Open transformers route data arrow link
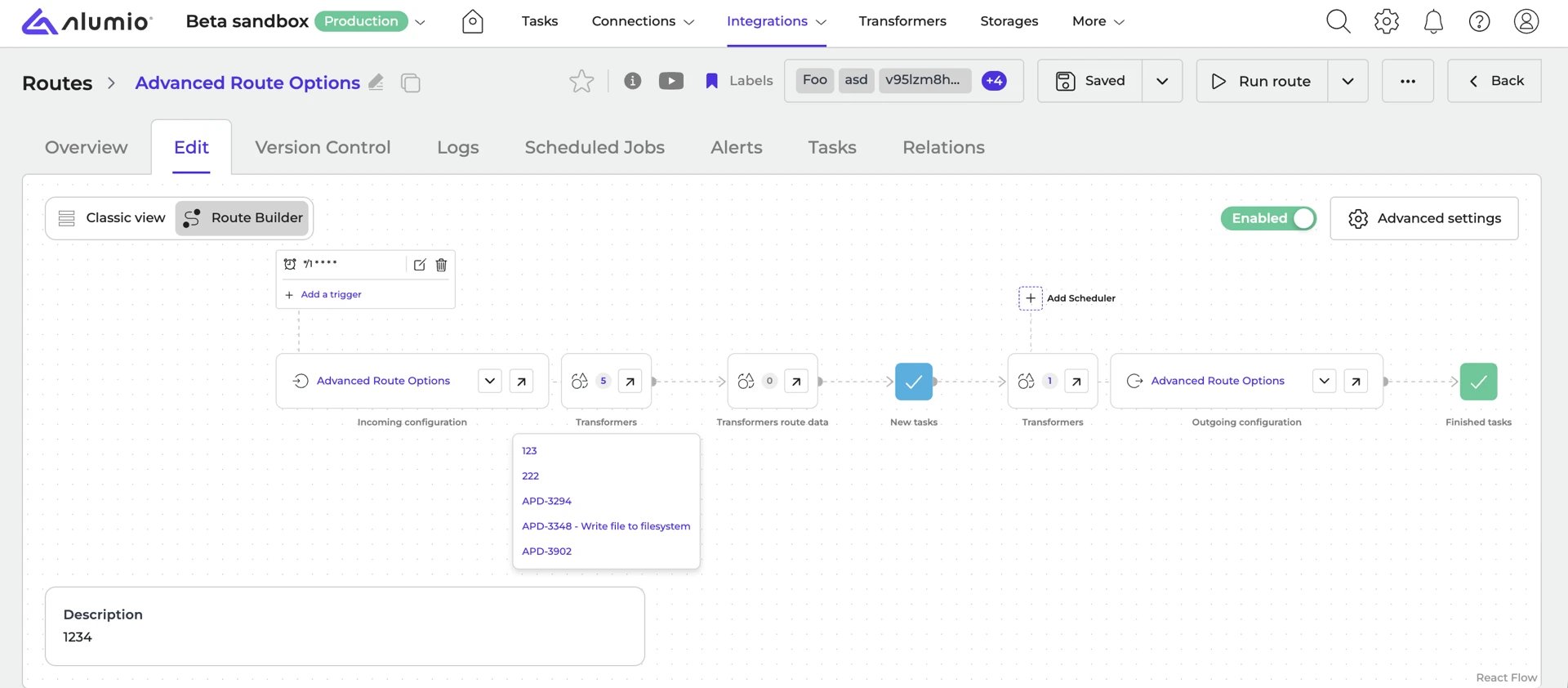Screen dimensions: 1568x688 [x=796, y=382]
